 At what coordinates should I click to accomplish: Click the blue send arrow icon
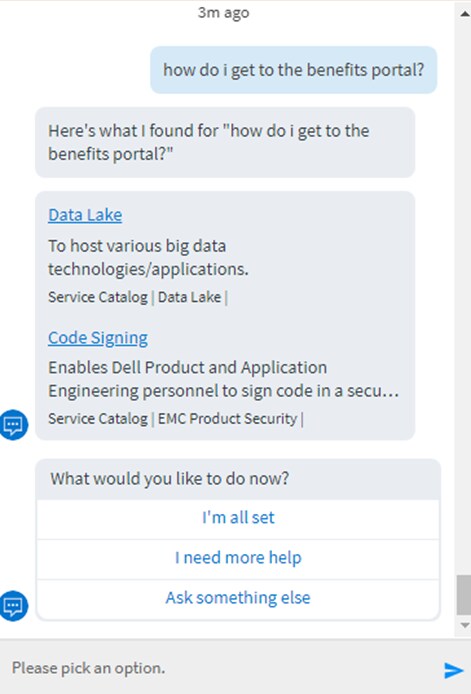(x=453, y=670)
